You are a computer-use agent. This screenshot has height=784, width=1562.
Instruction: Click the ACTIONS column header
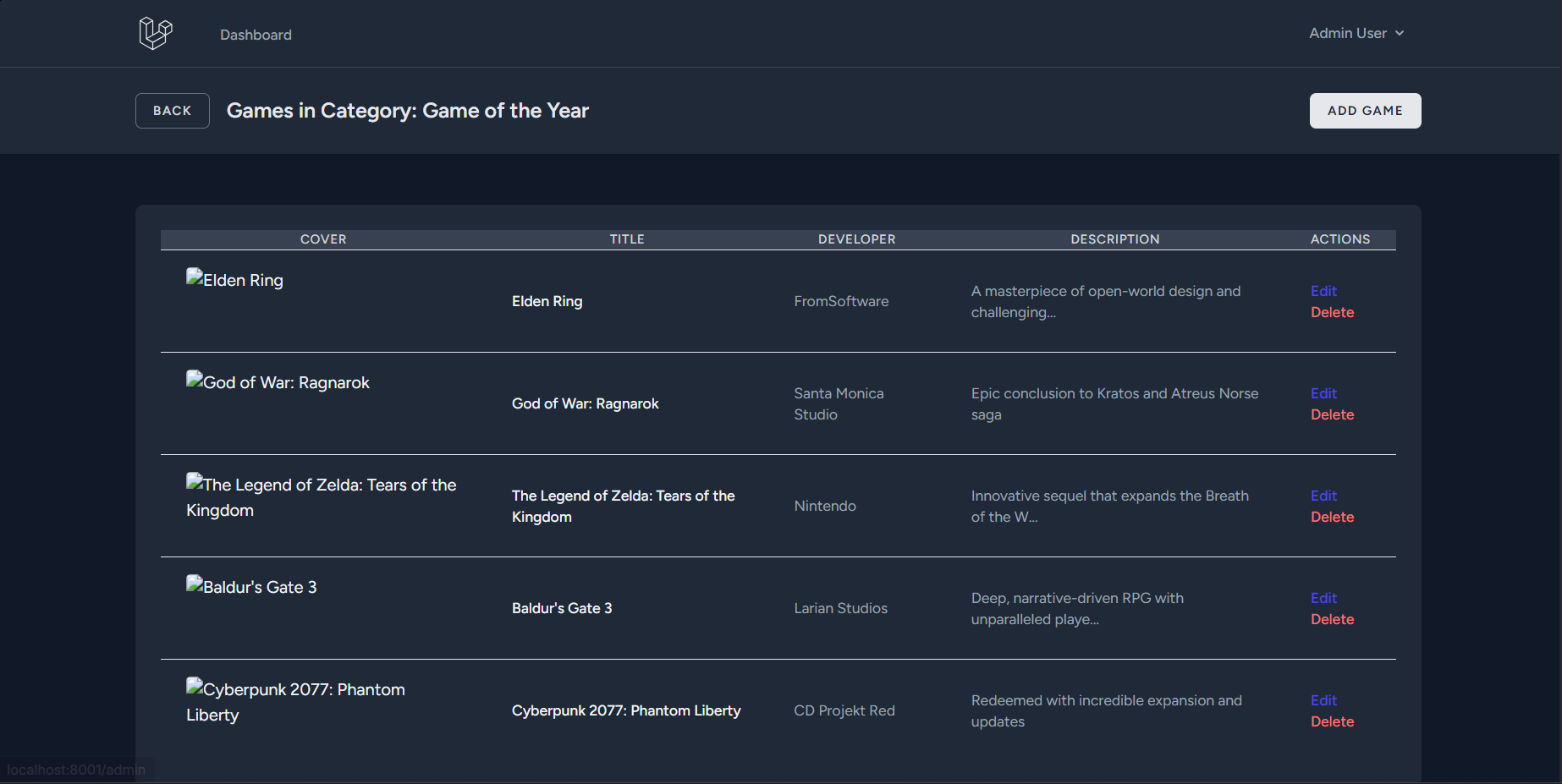pos(1340,239)
